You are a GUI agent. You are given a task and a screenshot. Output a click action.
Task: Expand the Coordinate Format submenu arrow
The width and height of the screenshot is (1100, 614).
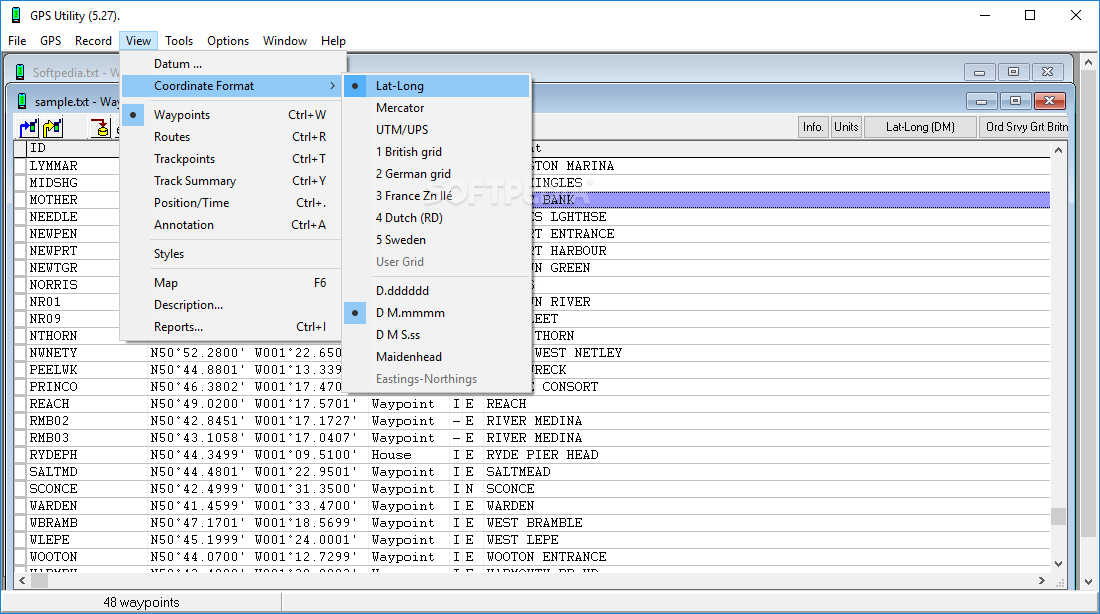[333, 86]
